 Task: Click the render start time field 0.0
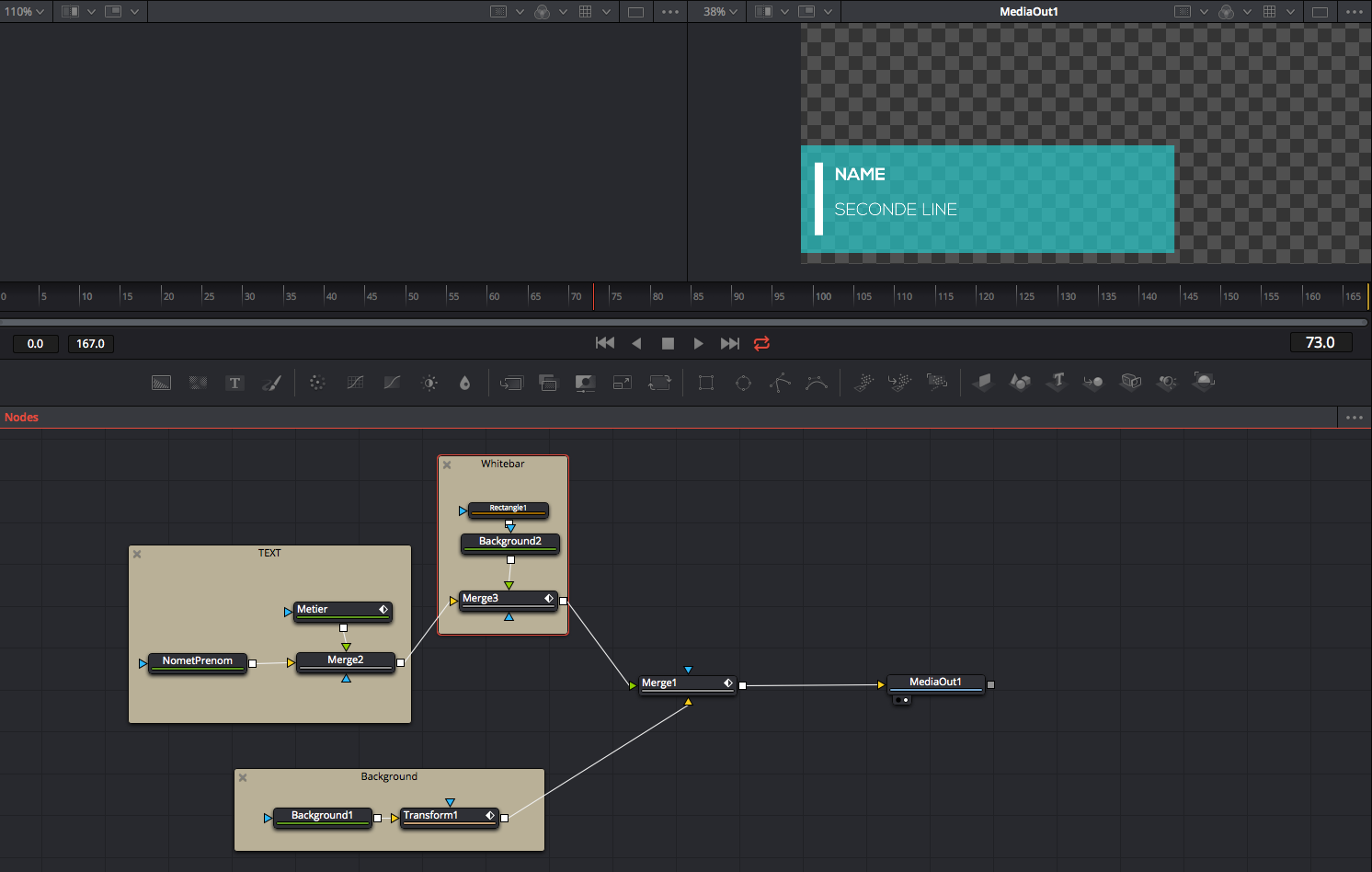[x=36, y=344]
